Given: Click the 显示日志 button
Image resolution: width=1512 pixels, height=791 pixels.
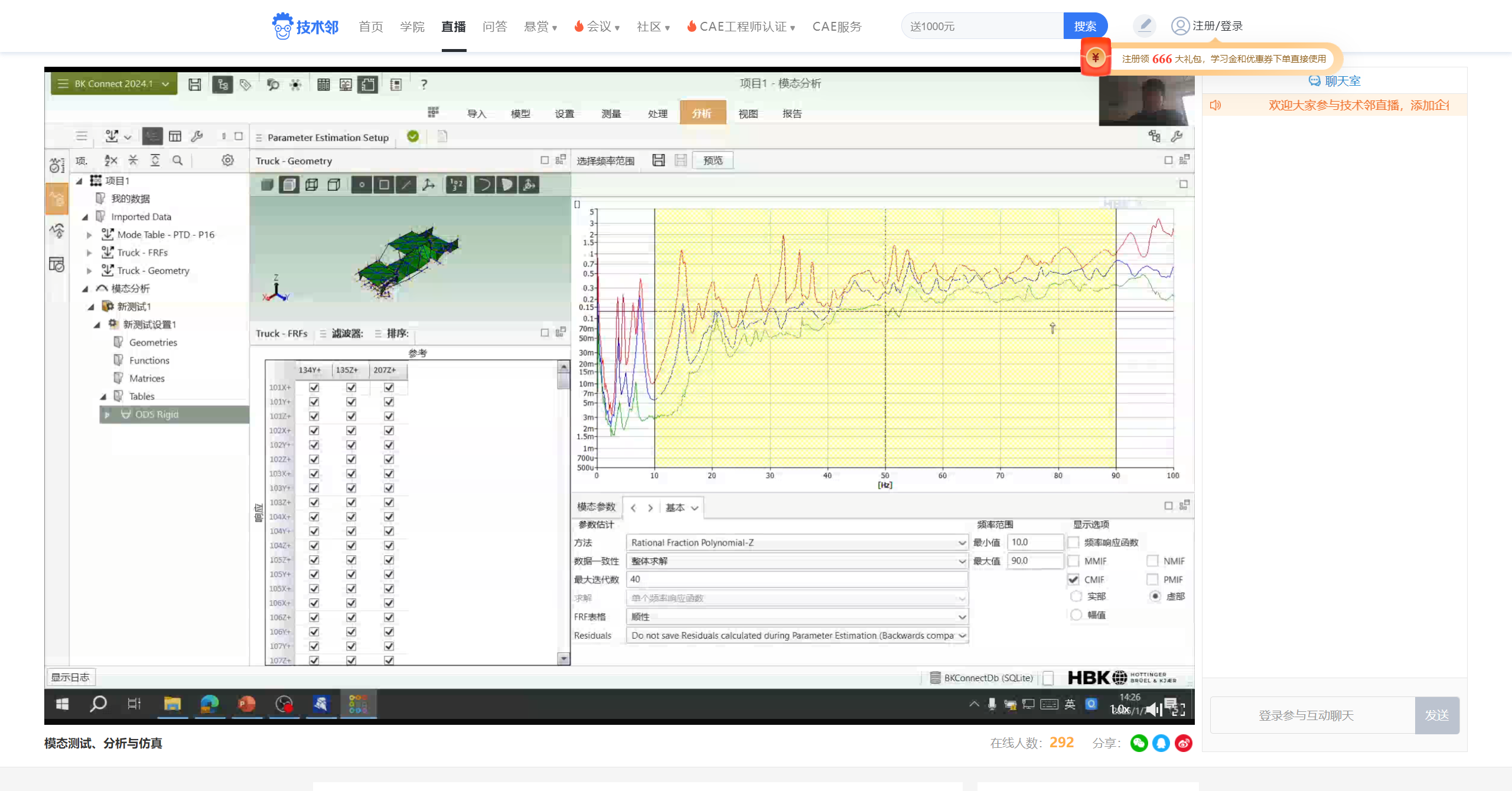Looking at the screenshot, I should pyautogui.click(x=70, y=677).
